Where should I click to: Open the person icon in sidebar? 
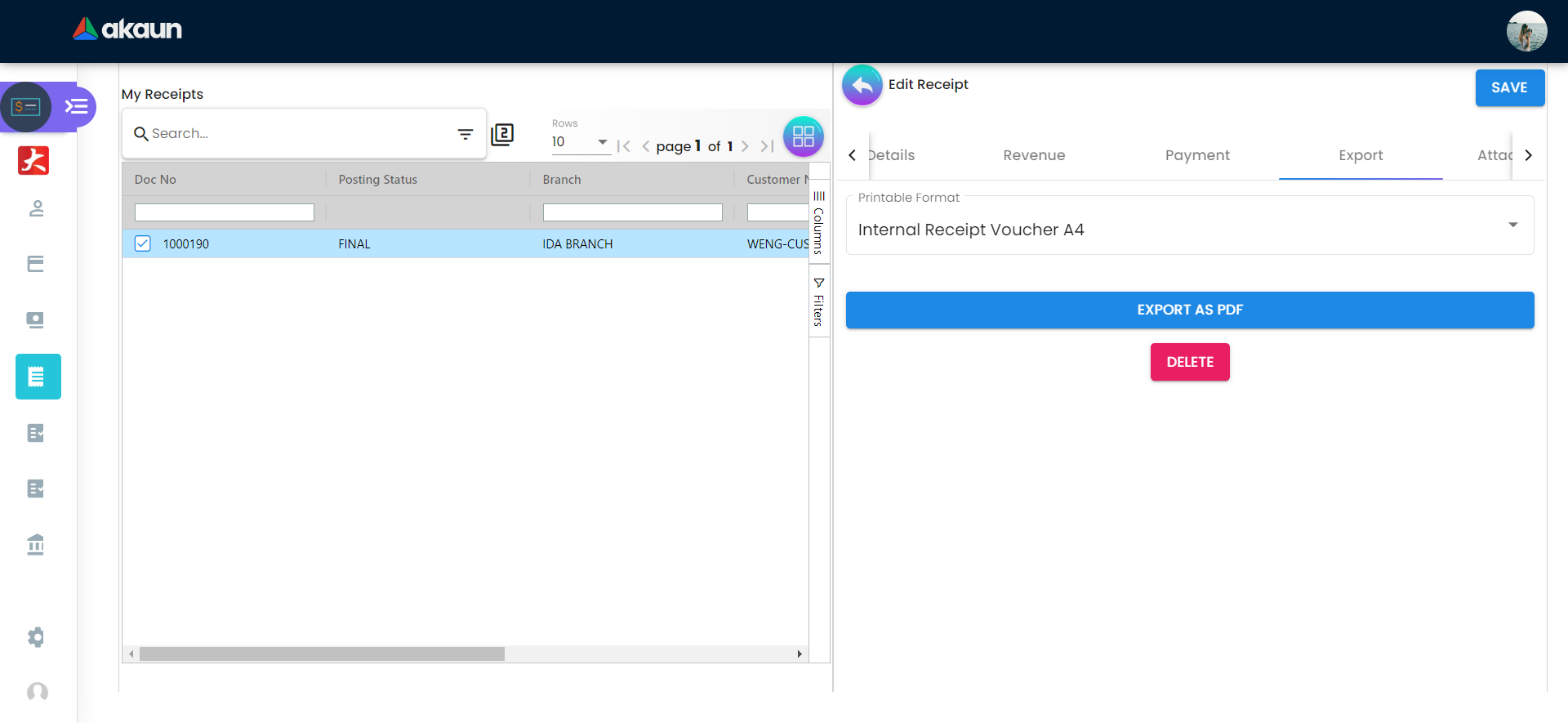pos(36,209)
